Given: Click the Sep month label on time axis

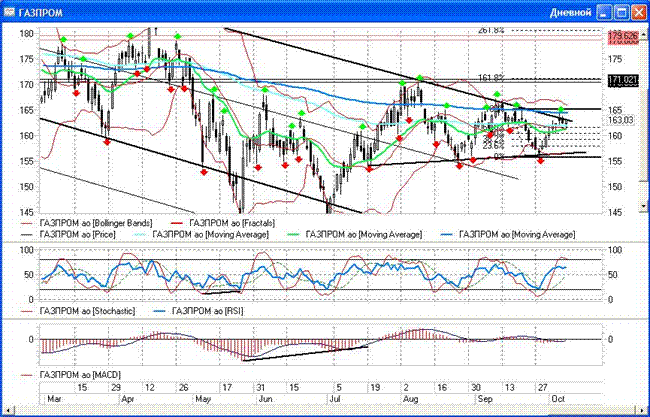Looking at the screenshot, I should pos(485,399).
